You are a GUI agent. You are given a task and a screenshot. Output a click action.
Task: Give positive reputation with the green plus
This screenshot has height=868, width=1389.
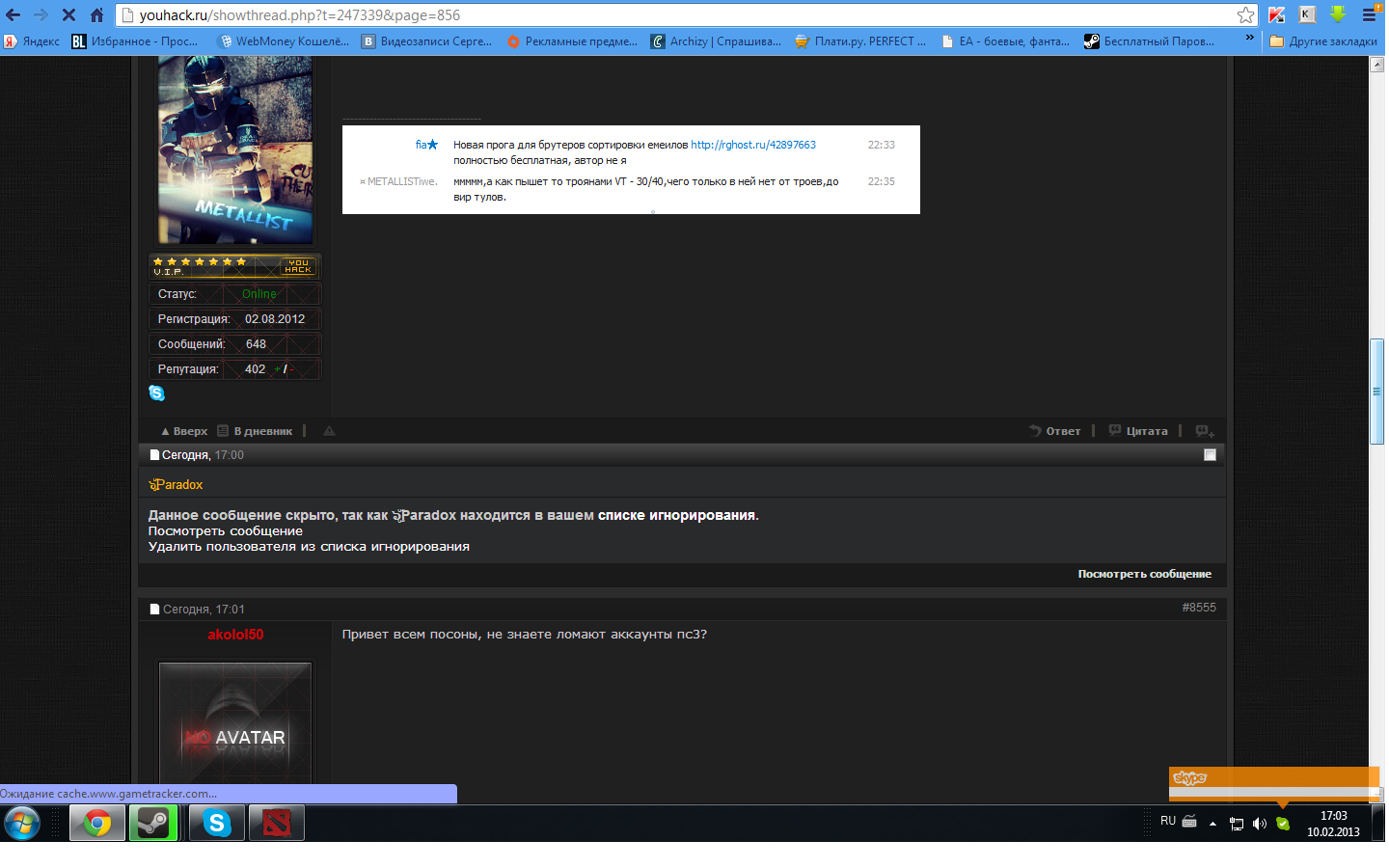pyautogui.click(x=277, y=369)
